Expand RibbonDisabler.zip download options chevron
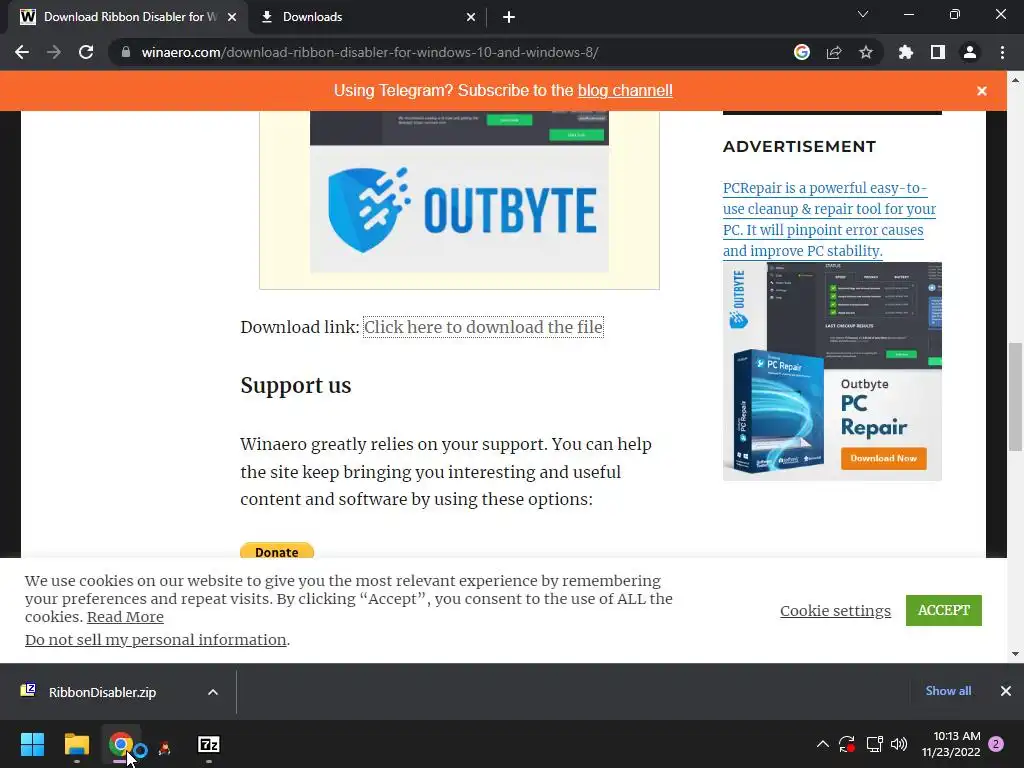 tap(213, 692)
